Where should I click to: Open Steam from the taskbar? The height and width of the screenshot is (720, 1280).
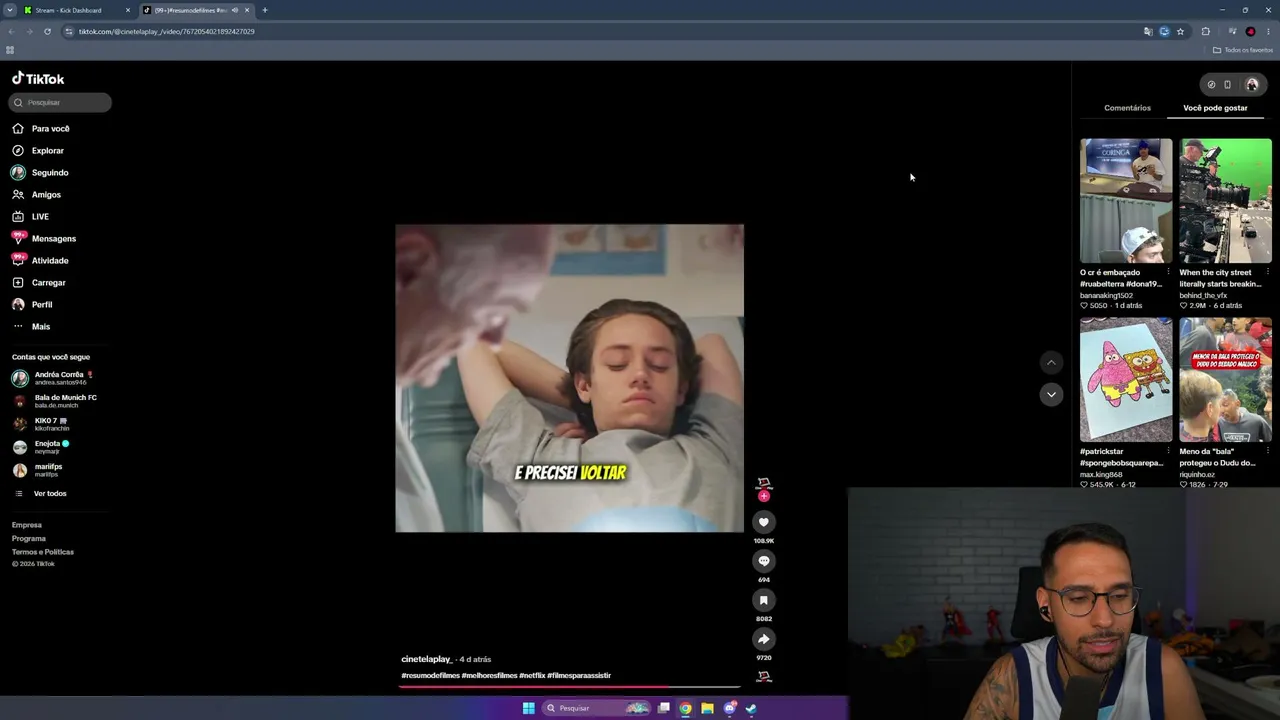pyautogui.click(x=751, y=708)
